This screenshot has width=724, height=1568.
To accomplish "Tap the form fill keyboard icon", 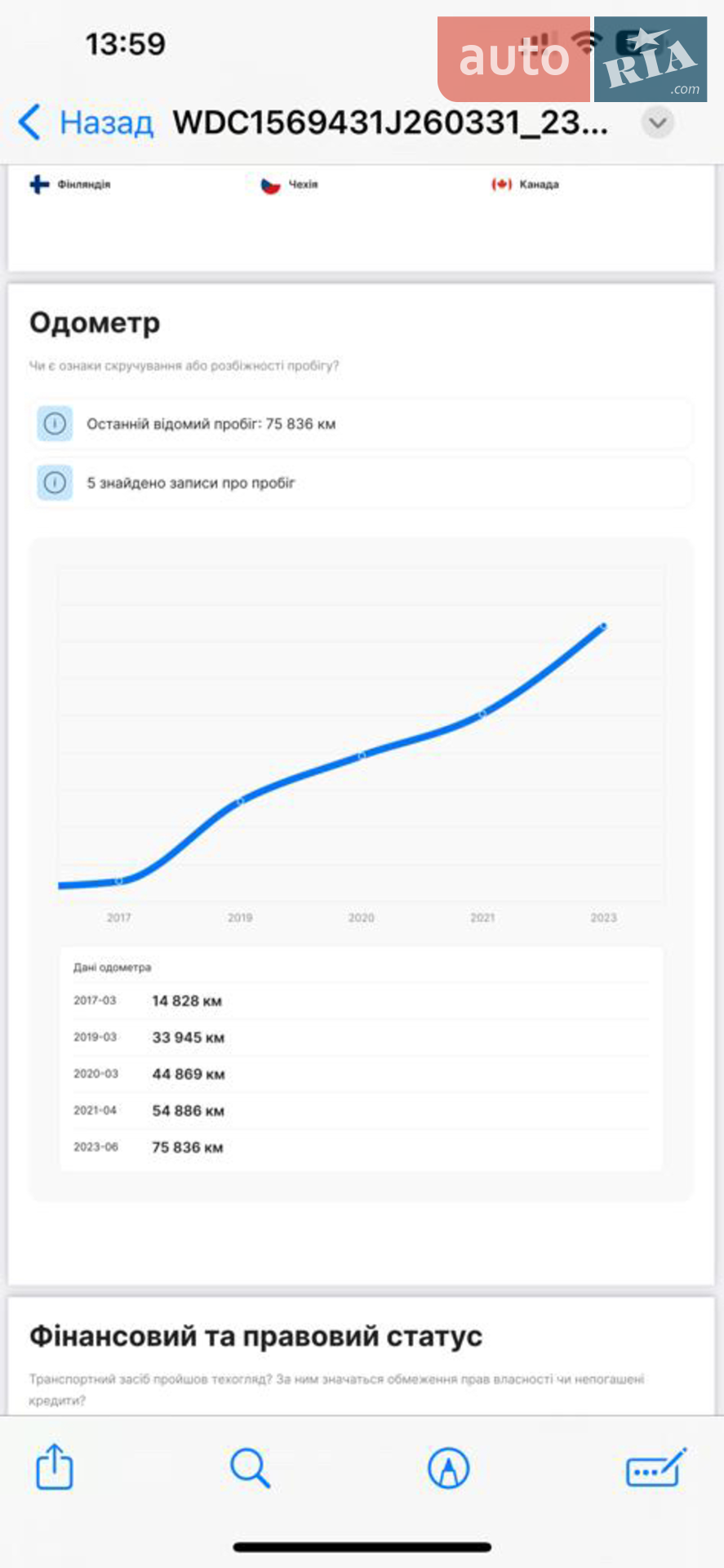I will click(656, 1468).
